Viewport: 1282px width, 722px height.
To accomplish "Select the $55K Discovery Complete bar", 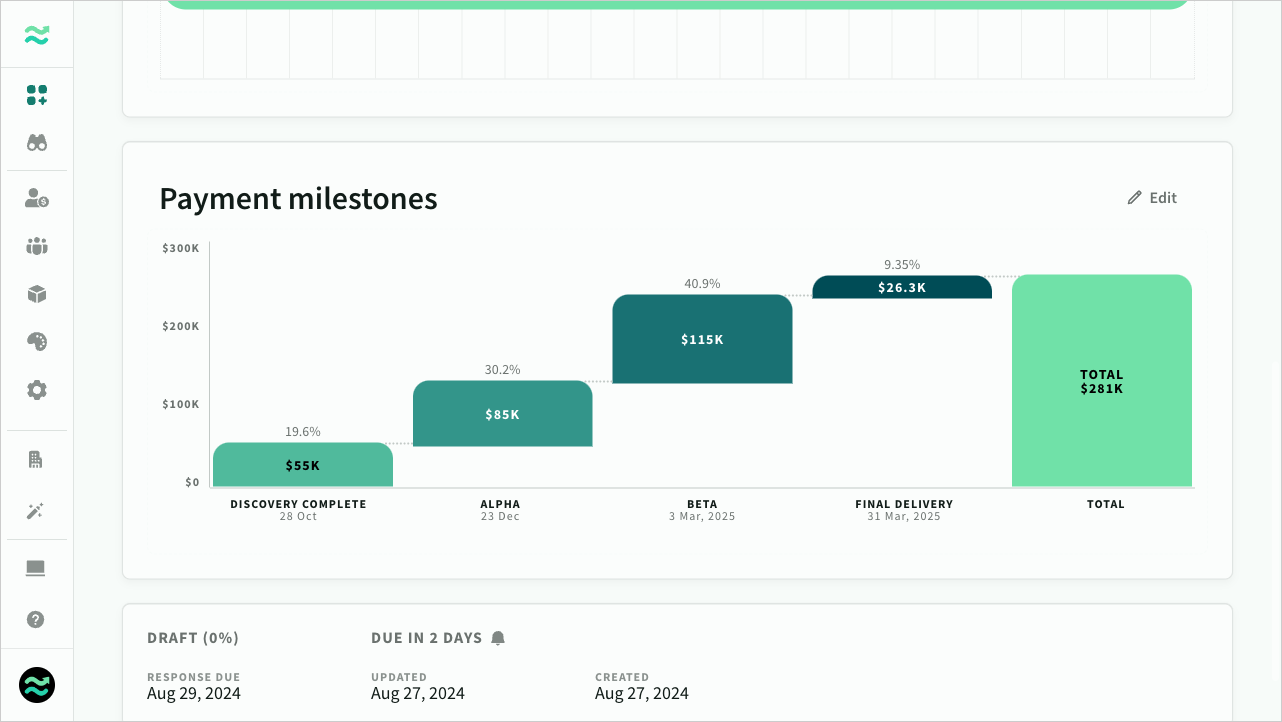I will pyautogui.click(x=303, y=465).
